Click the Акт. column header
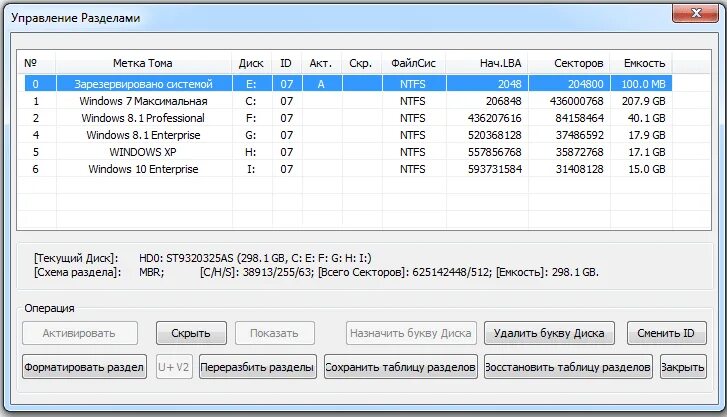The width and height of the screenshot is (727, 417). [321, 63]
